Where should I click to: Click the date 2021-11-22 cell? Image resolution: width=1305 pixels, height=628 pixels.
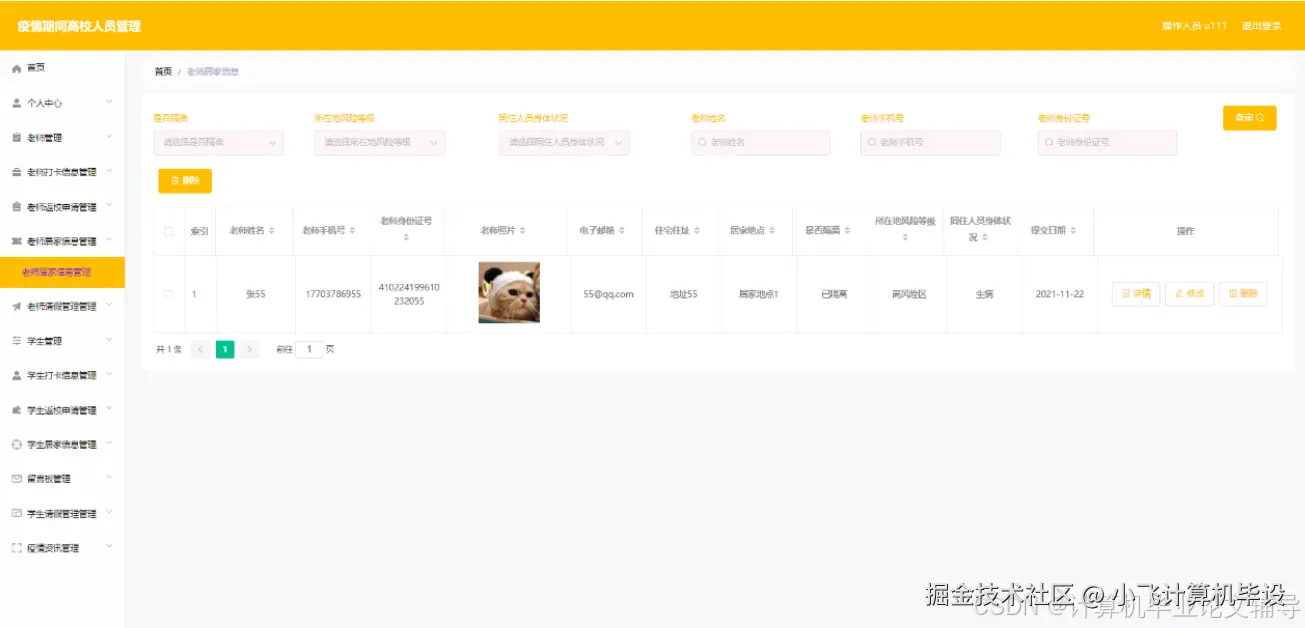(x=1060, y=294)
